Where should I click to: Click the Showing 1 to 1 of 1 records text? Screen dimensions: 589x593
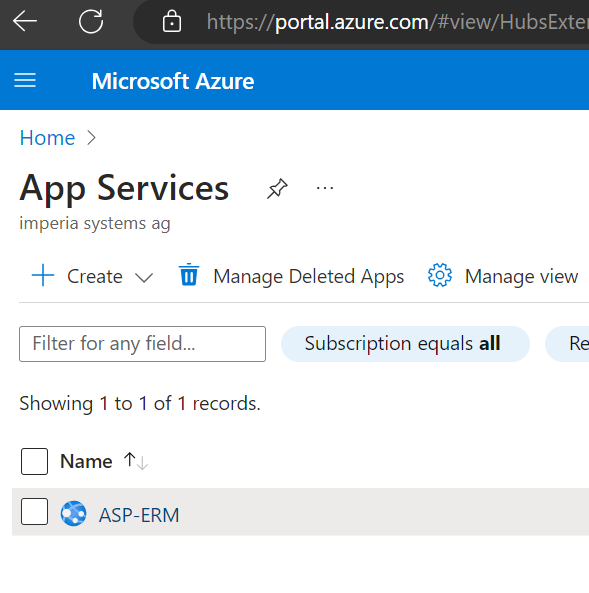140,403
